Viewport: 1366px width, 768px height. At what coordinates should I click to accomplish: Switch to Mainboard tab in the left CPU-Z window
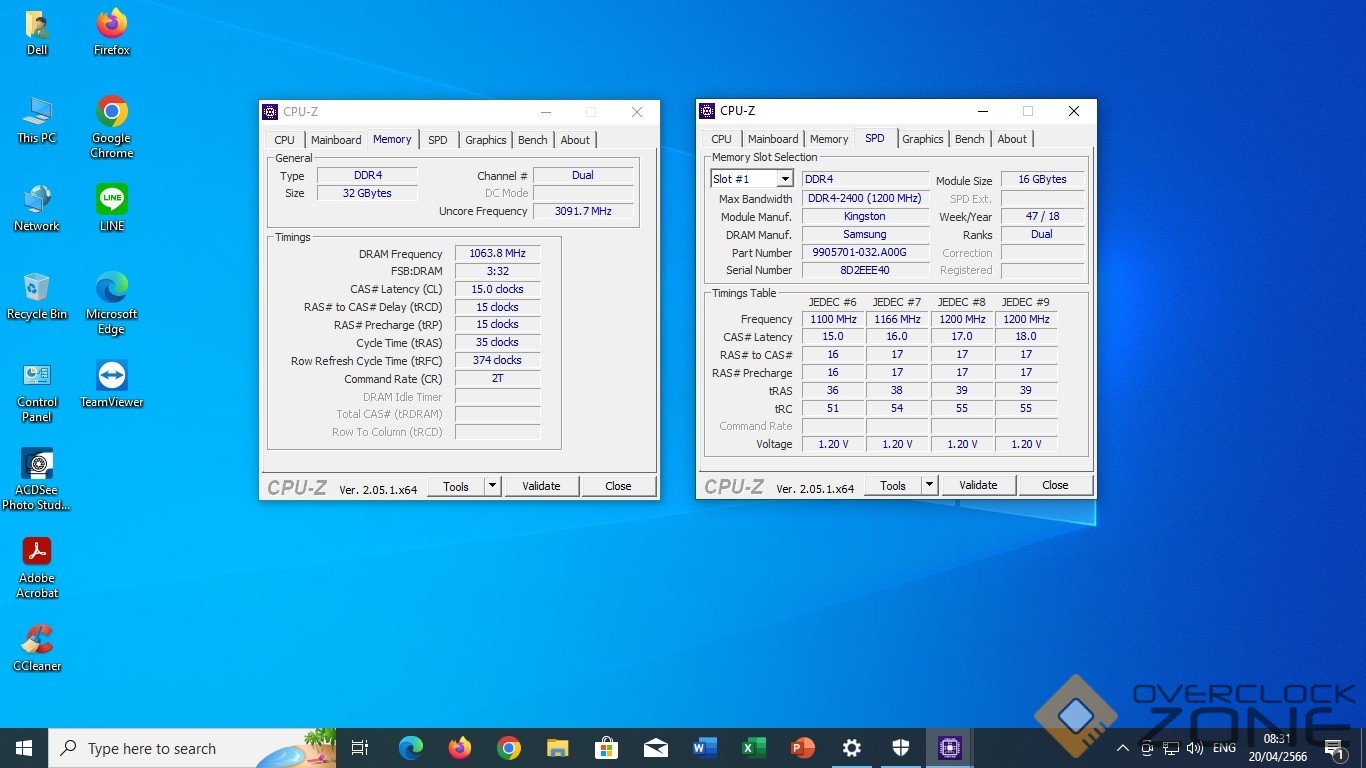(x=335, y=140)
